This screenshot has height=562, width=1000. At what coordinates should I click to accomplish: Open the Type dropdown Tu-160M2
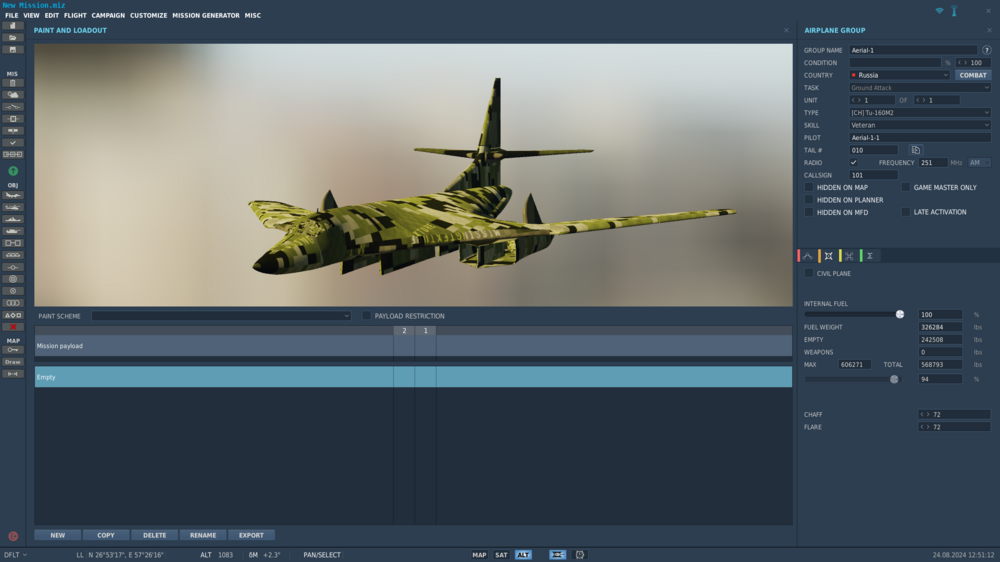point(920,113)
